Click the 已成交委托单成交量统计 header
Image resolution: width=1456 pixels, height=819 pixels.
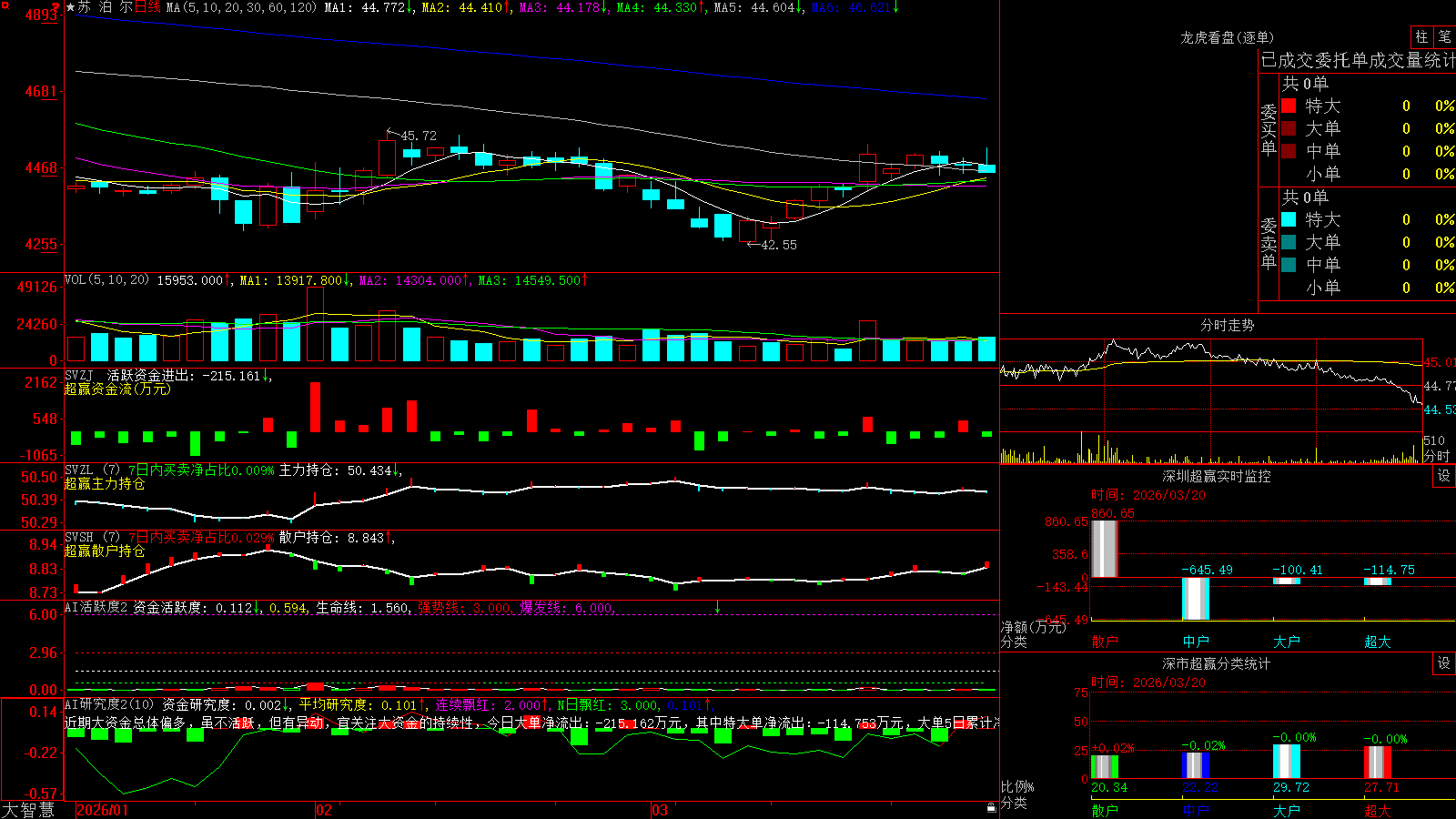(1358, 60)
